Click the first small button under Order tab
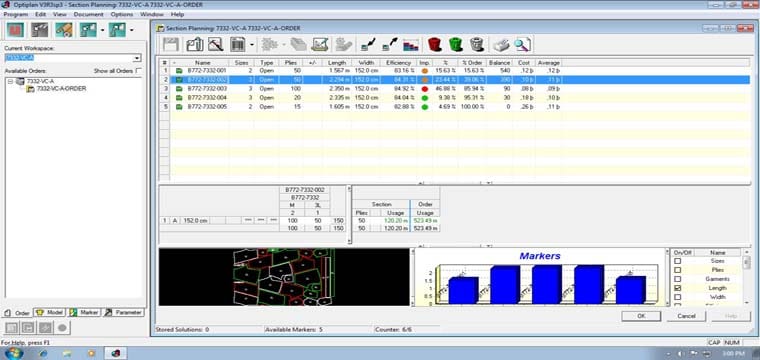 coord(12,328)
